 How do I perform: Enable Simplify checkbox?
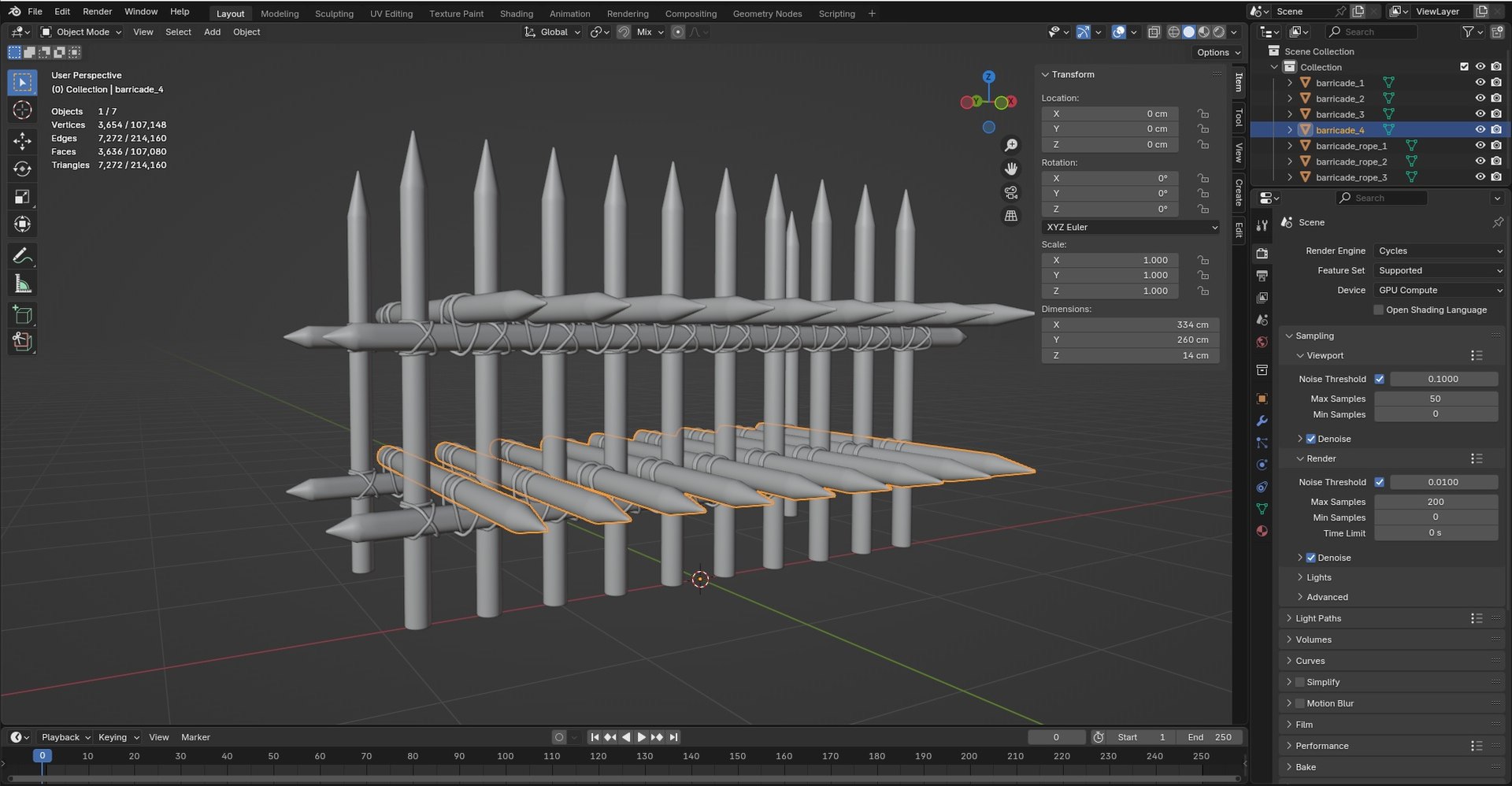coord(1299,682)
